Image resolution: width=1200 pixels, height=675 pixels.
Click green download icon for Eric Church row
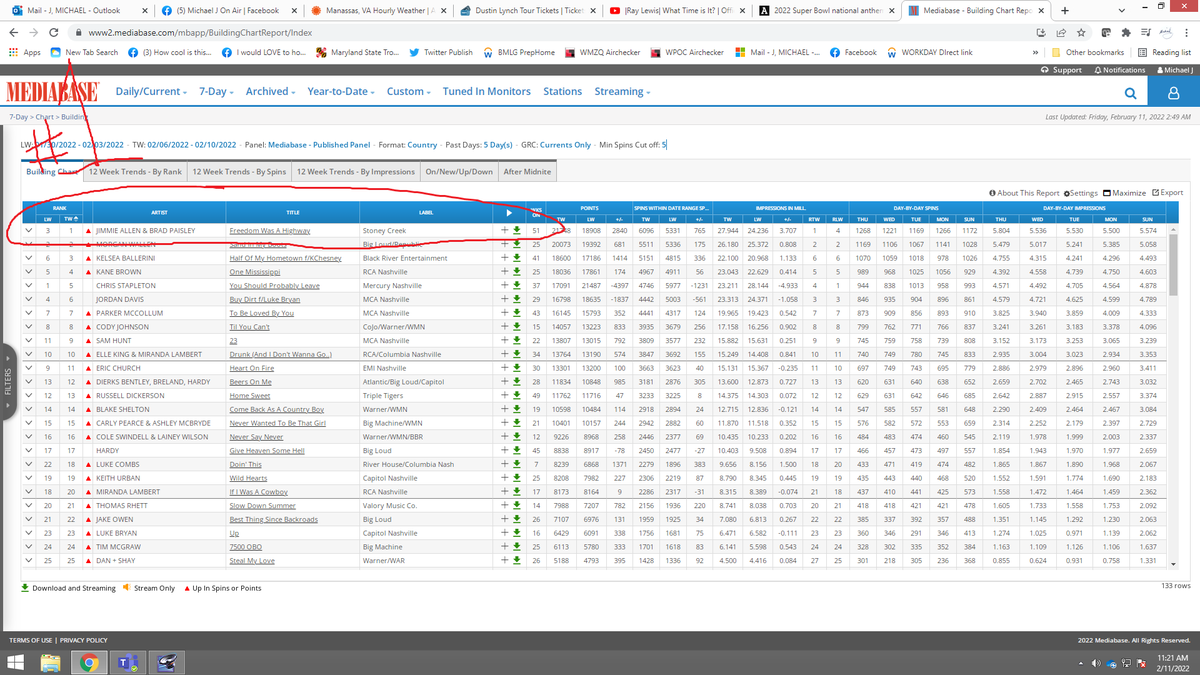click(517, 368)
